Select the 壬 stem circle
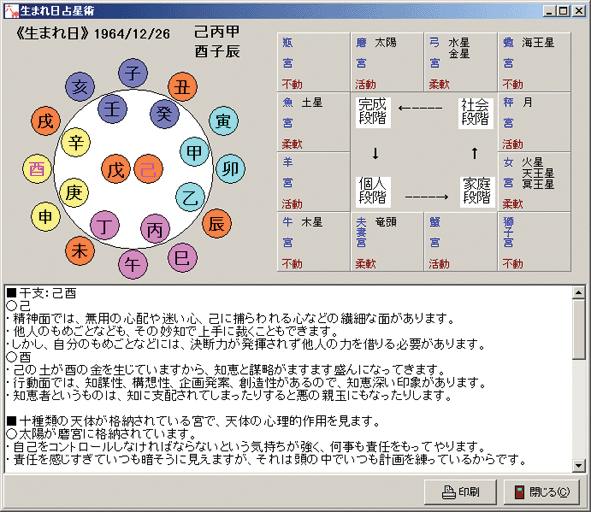The image size is (591, 512). click(x=112, y=109)
